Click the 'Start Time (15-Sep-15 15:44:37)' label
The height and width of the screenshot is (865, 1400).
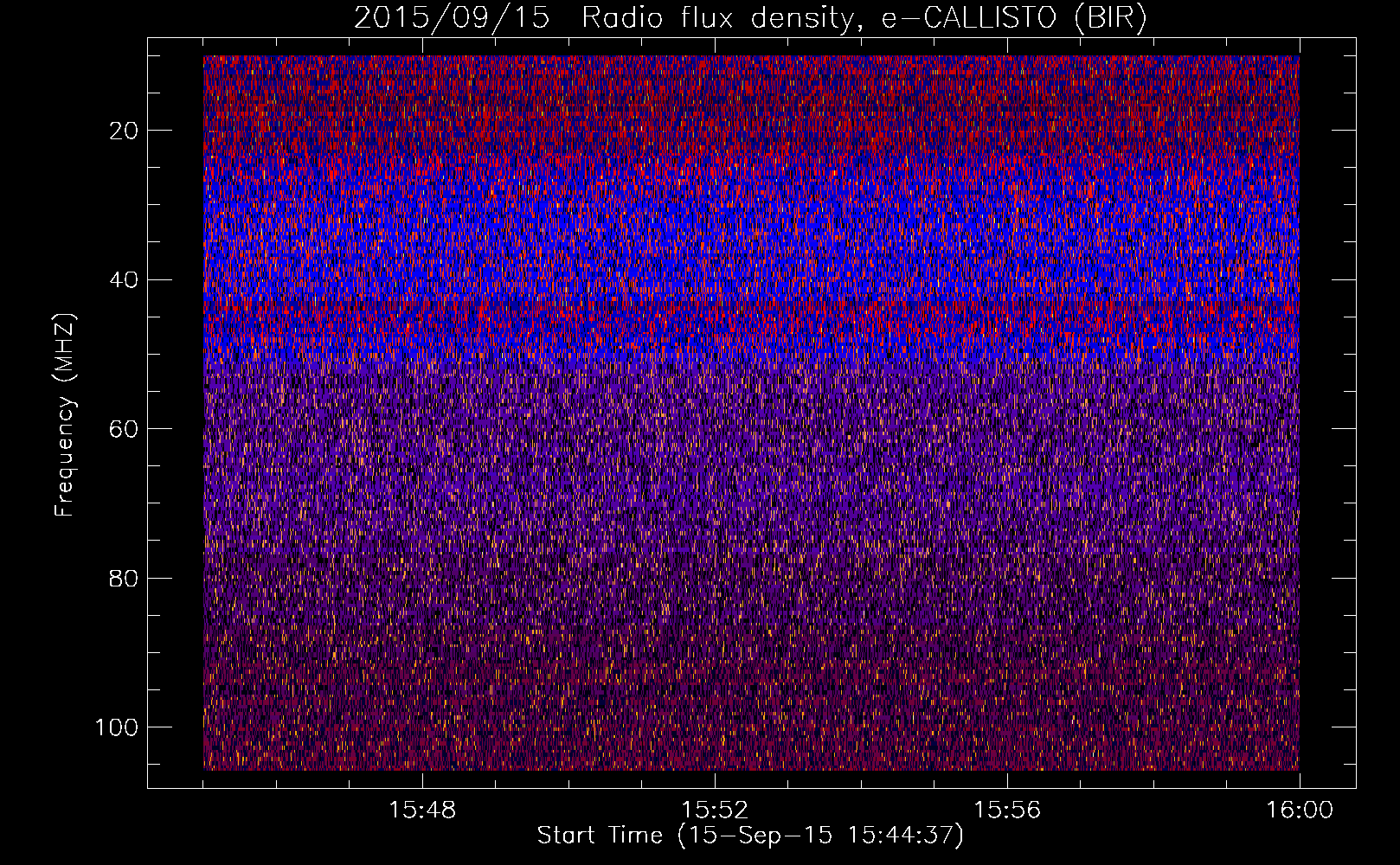point(750,836)
